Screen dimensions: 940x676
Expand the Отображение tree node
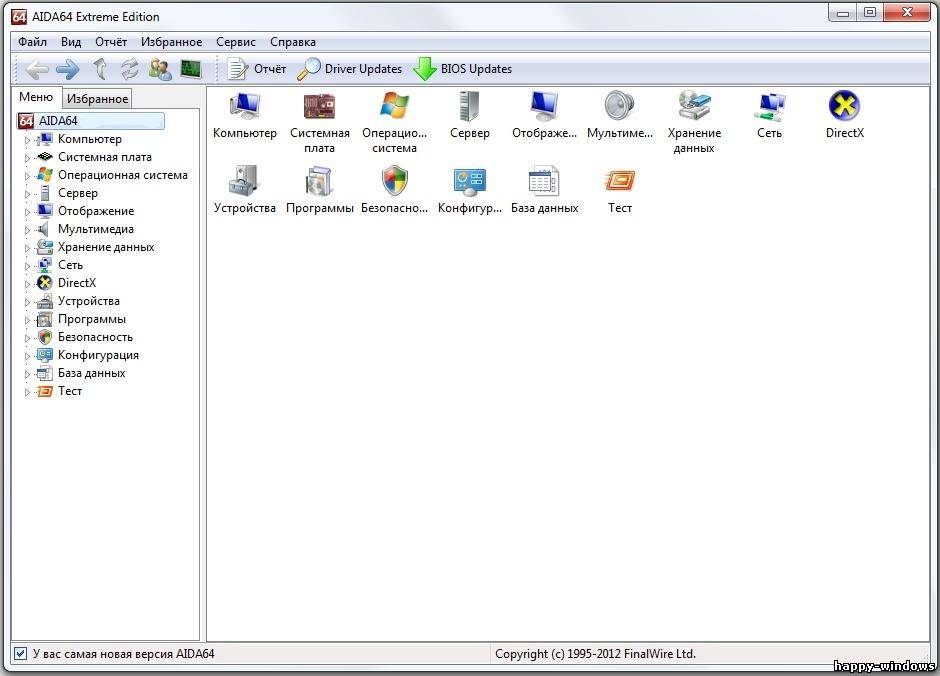point(27,212)
